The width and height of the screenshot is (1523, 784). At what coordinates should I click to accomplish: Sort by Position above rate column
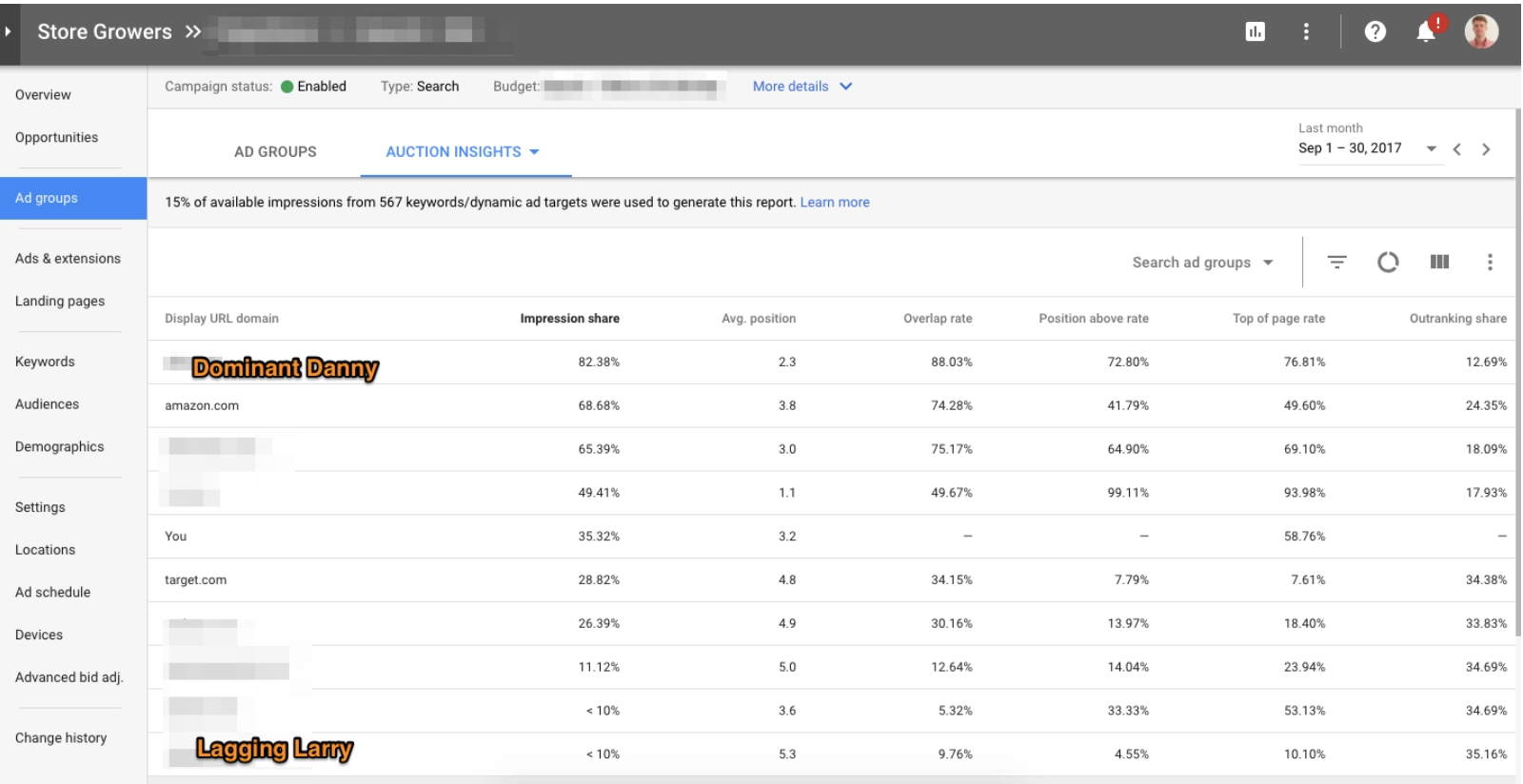tap(1094, 319)
